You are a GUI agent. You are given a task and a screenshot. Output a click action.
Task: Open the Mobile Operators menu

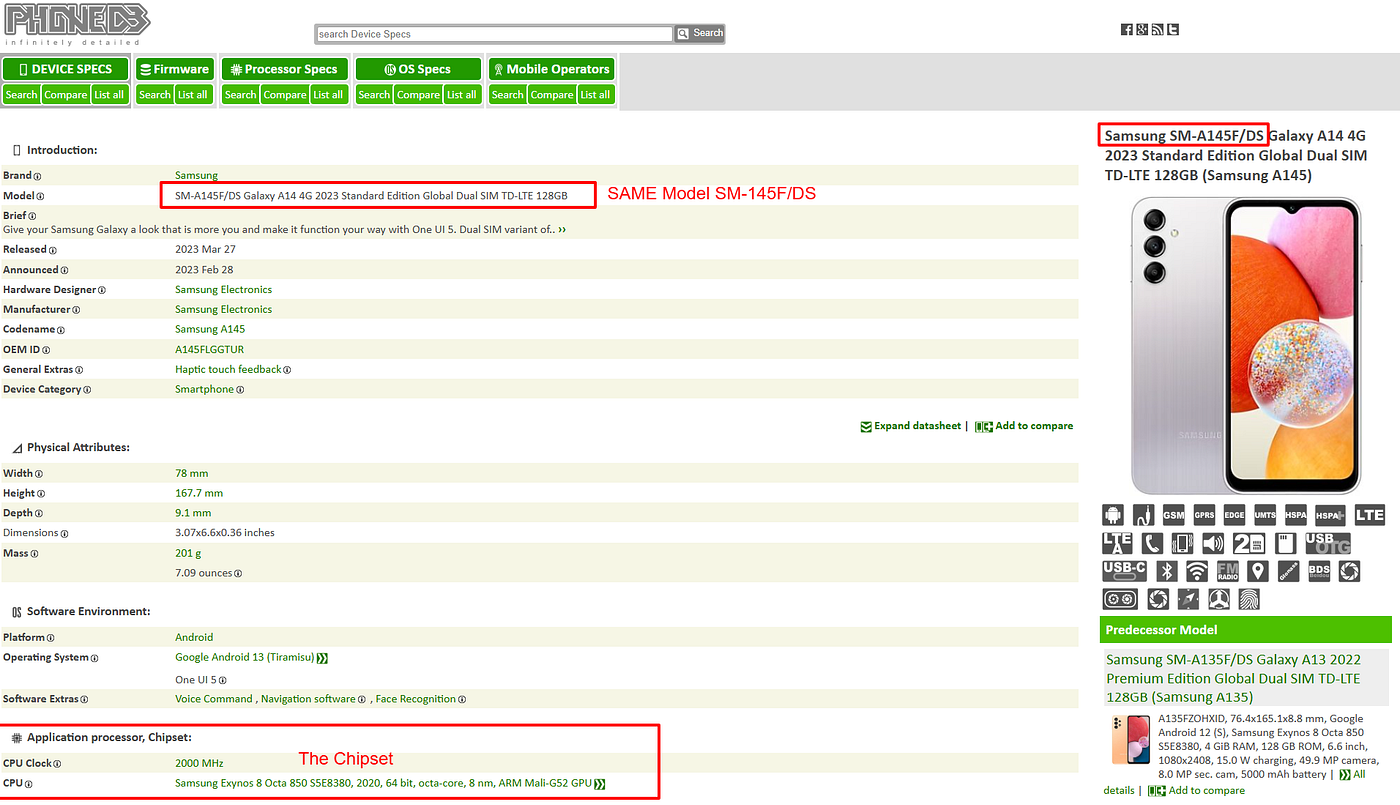tap(551, 69)
